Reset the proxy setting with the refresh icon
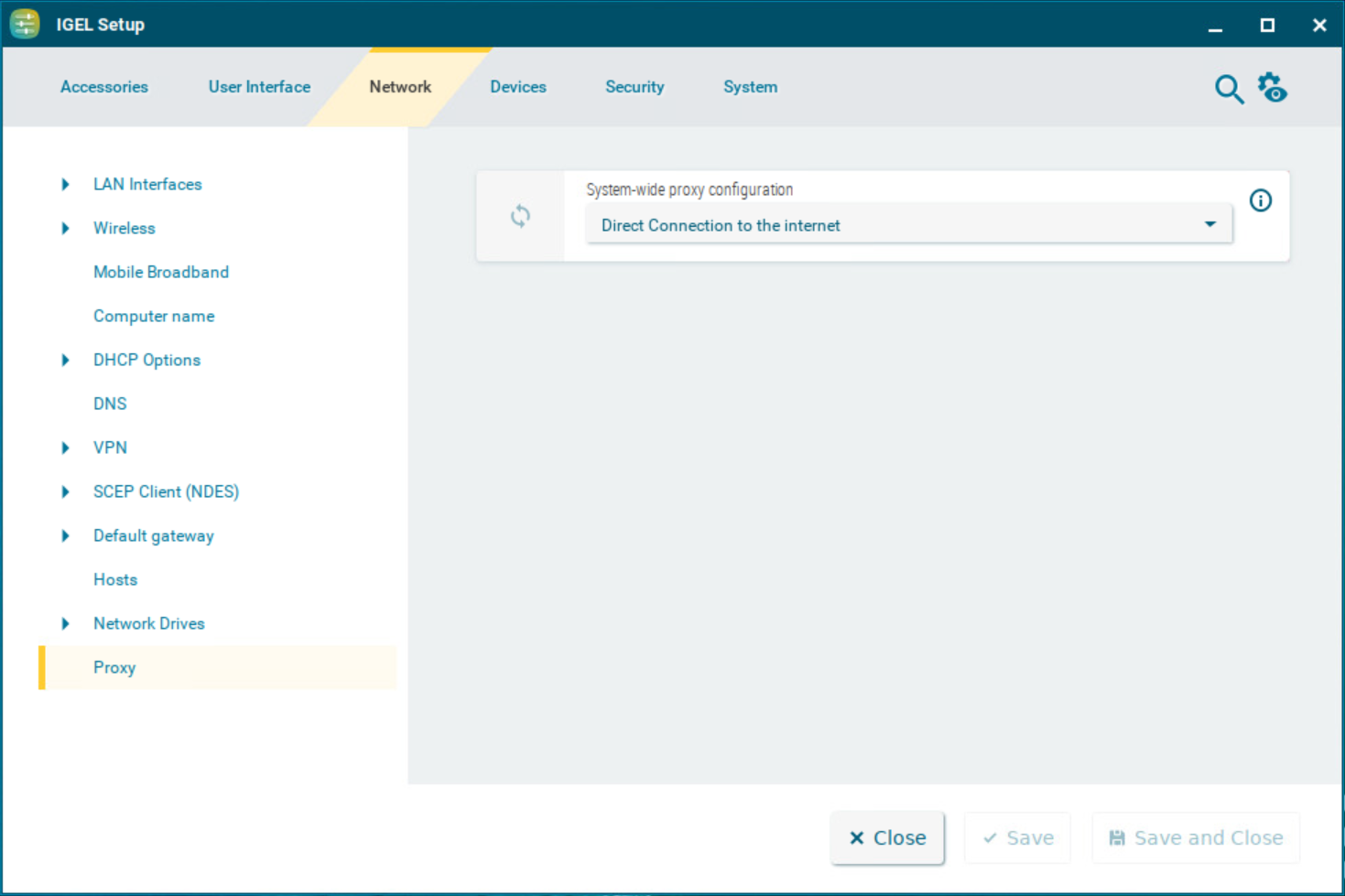Image resolution: width=1345 pixels, height=896 pixels. pyautogui.click(x=520, y=216)
